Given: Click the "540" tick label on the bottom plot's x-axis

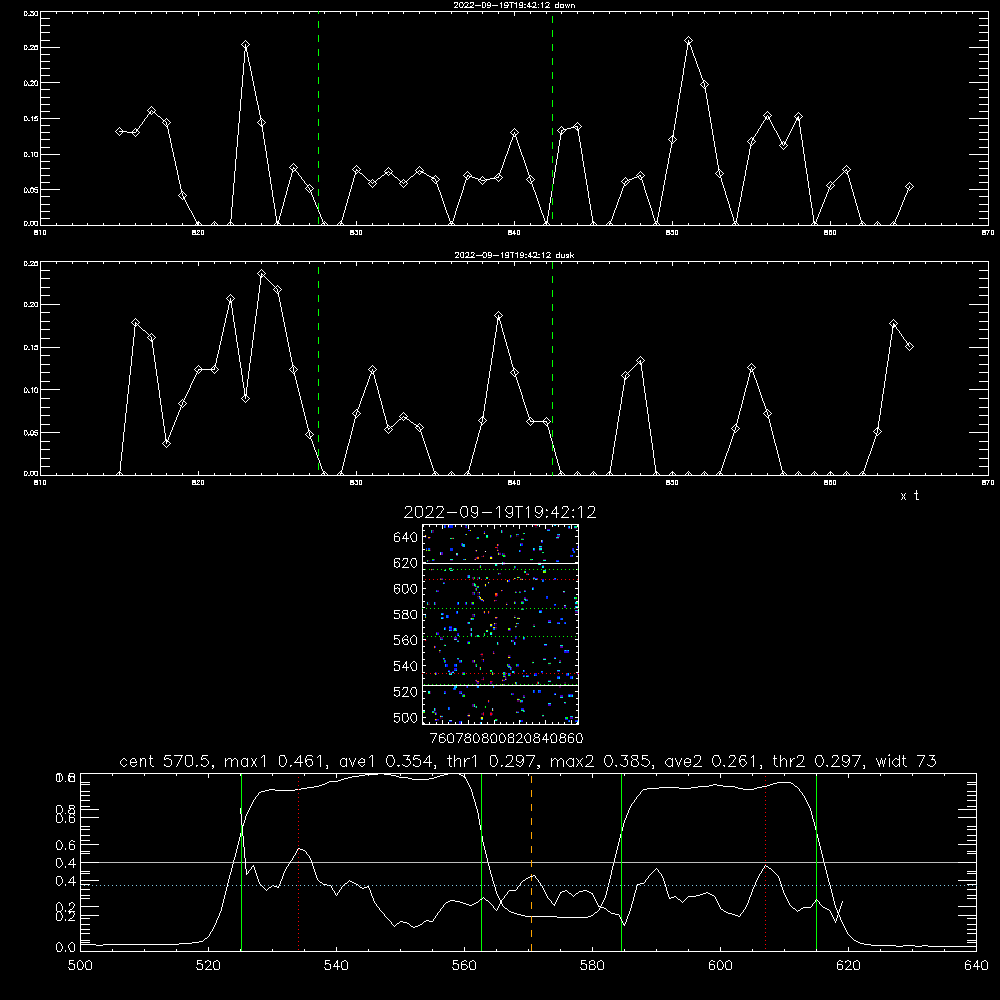Looking at the screenshot, I should point(336,966).
